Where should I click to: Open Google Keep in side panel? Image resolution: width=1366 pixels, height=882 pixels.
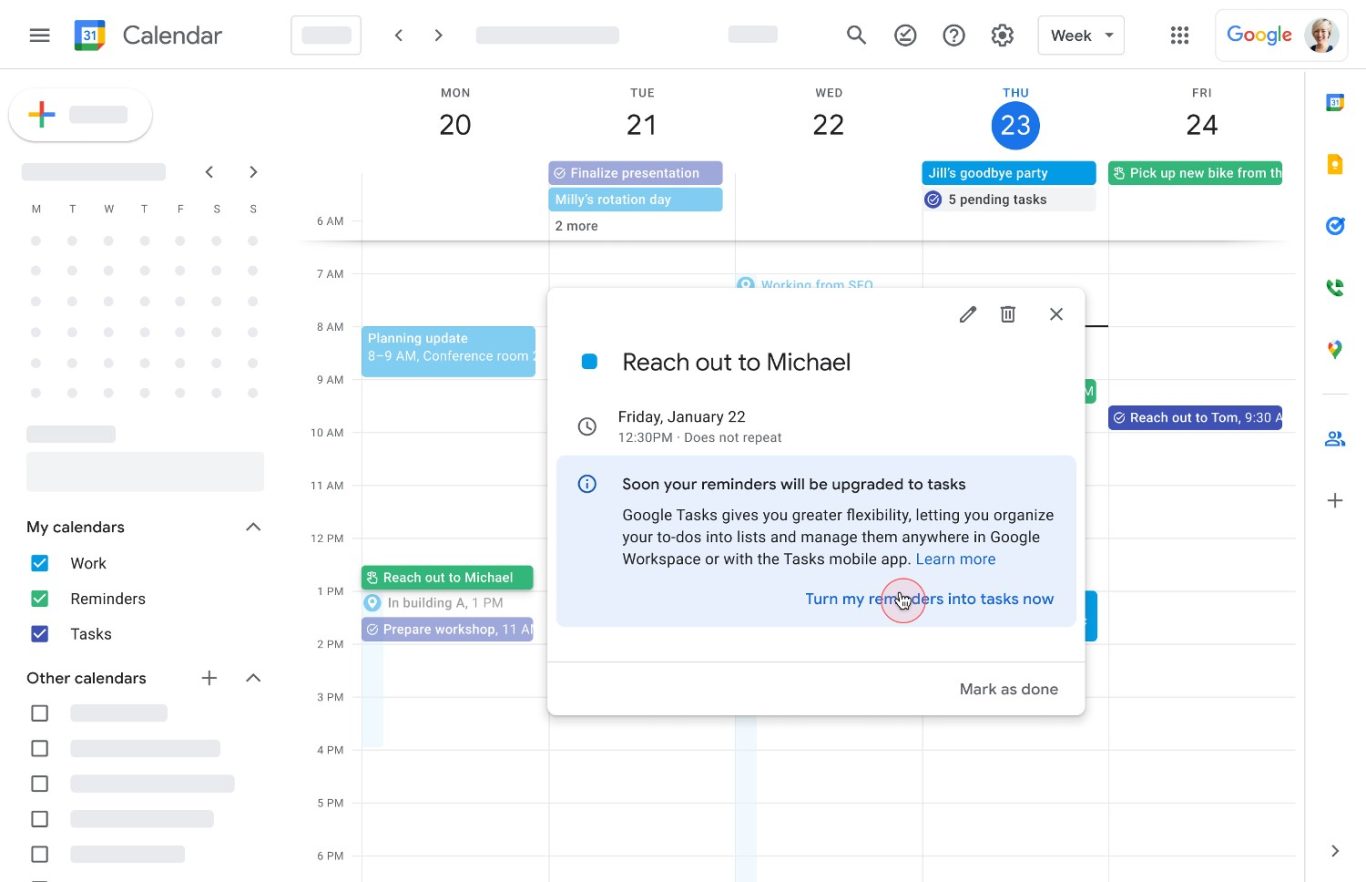click(x=1334, y=165)
